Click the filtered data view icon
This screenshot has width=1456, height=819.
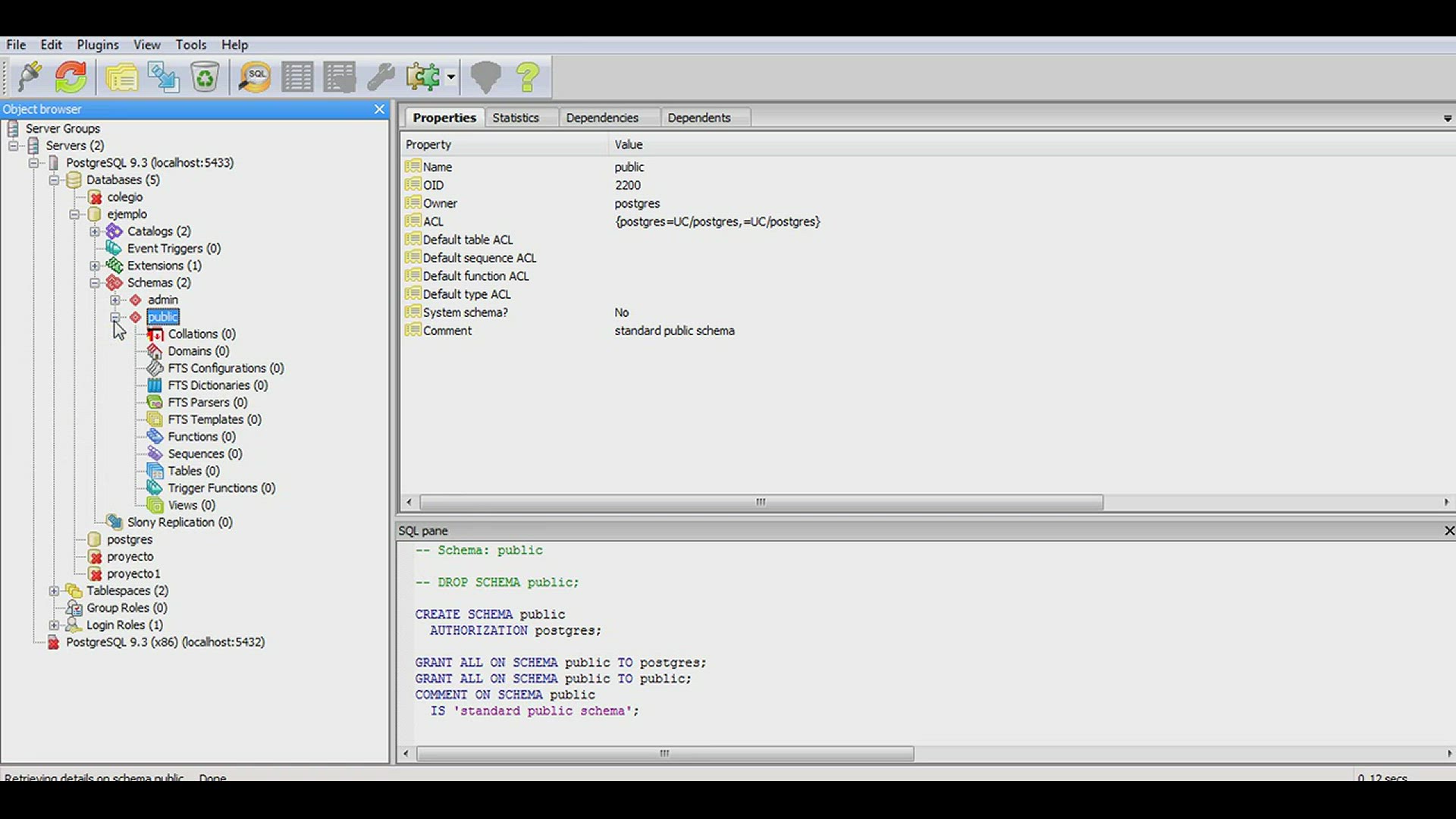click(339, 77)
